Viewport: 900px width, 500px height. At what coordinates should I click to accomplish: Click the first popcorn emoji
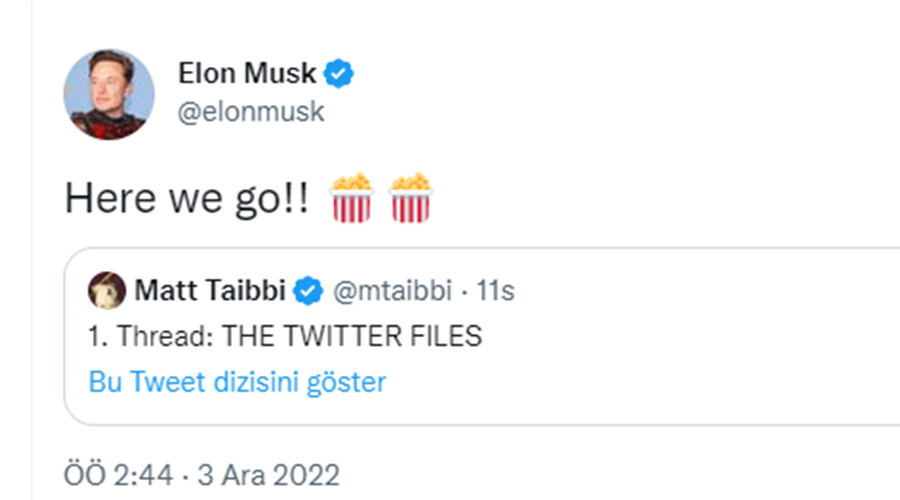point(351,197)
